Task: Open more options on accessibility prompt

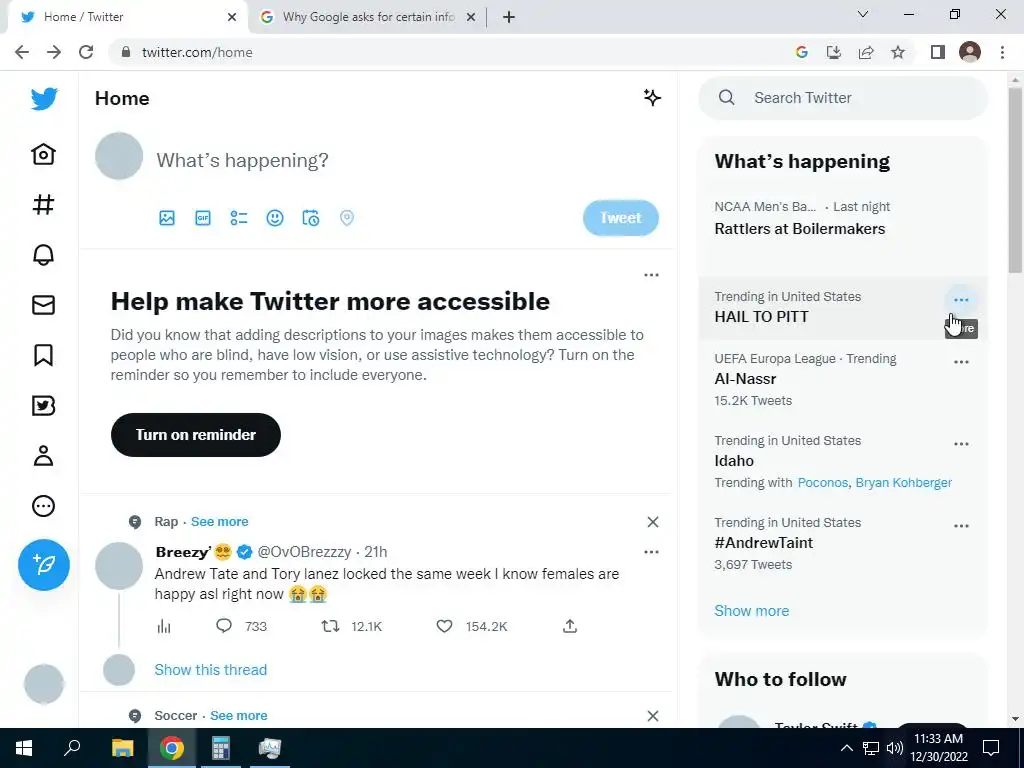Action: tap(651, 275)
